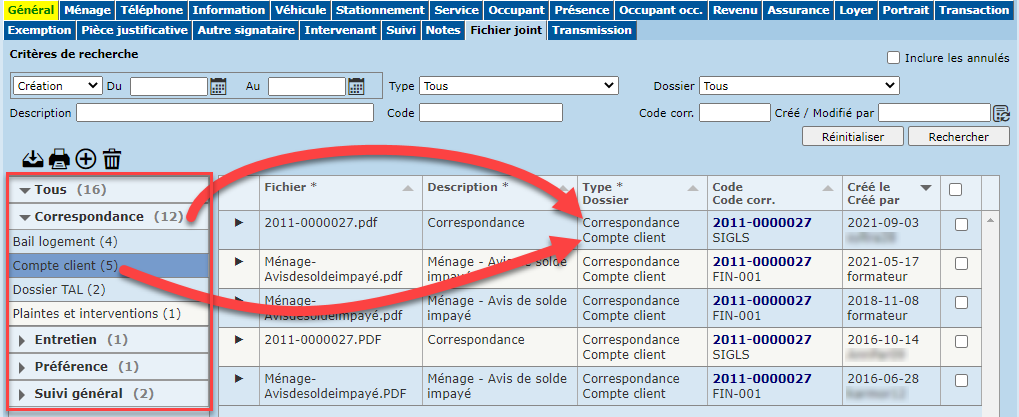Open the Type dropdown
This screenshot has width=1019, height=417.
pos(518,86)
